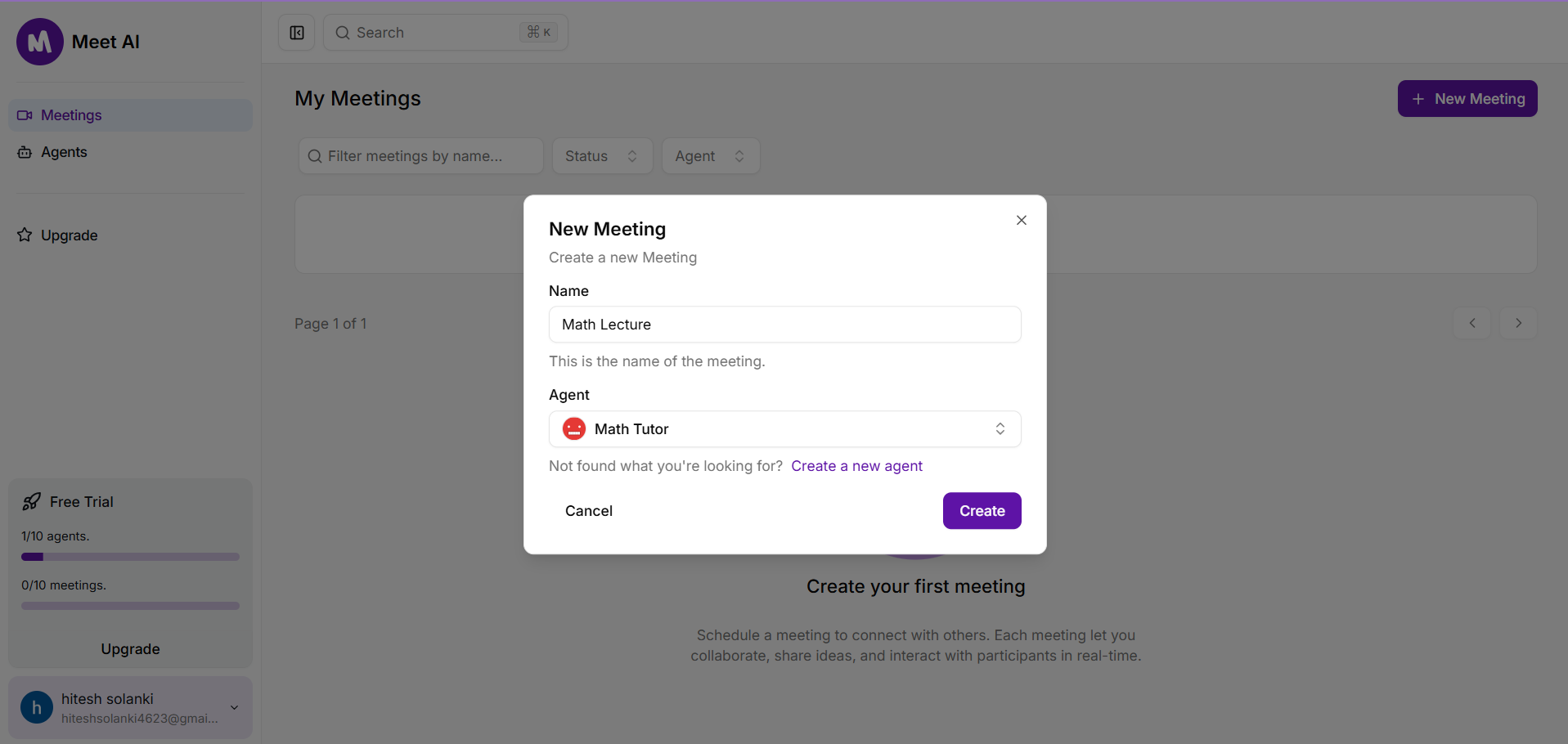
Task: Open the Status filter dropdown
Action: pyautogui.click(x=602, y=156)
